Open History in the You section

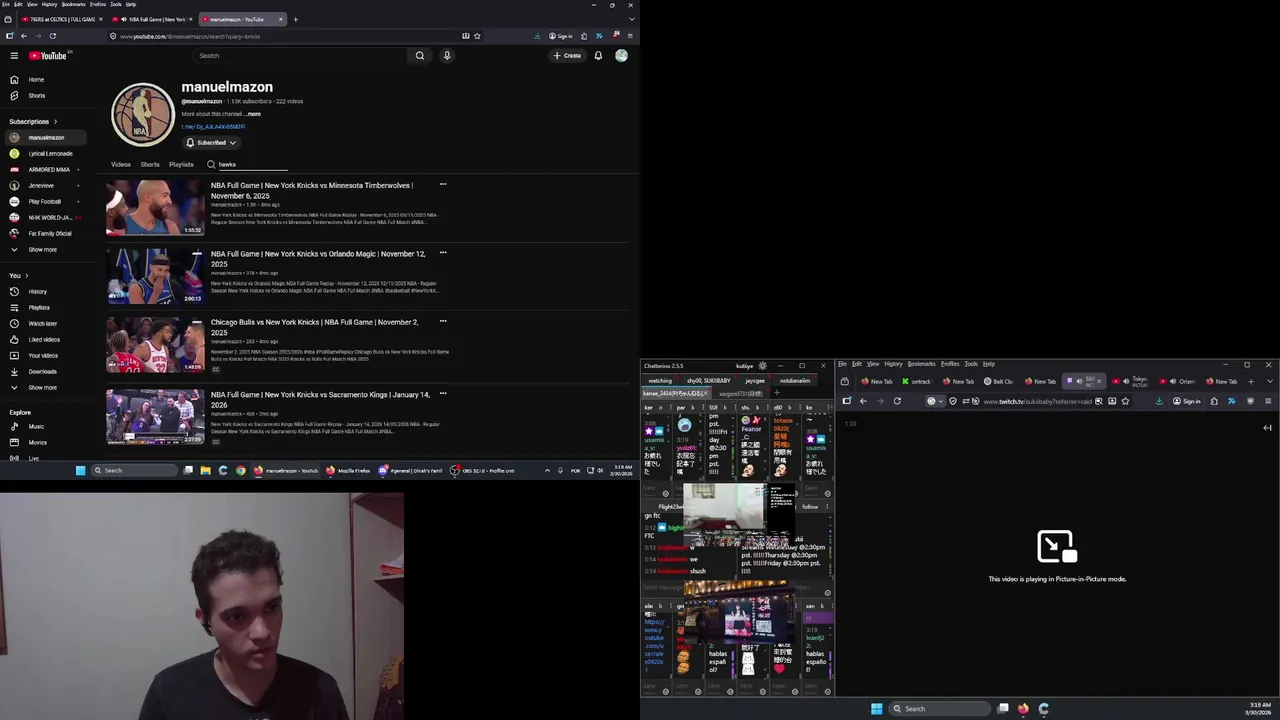tap(37, 292)
